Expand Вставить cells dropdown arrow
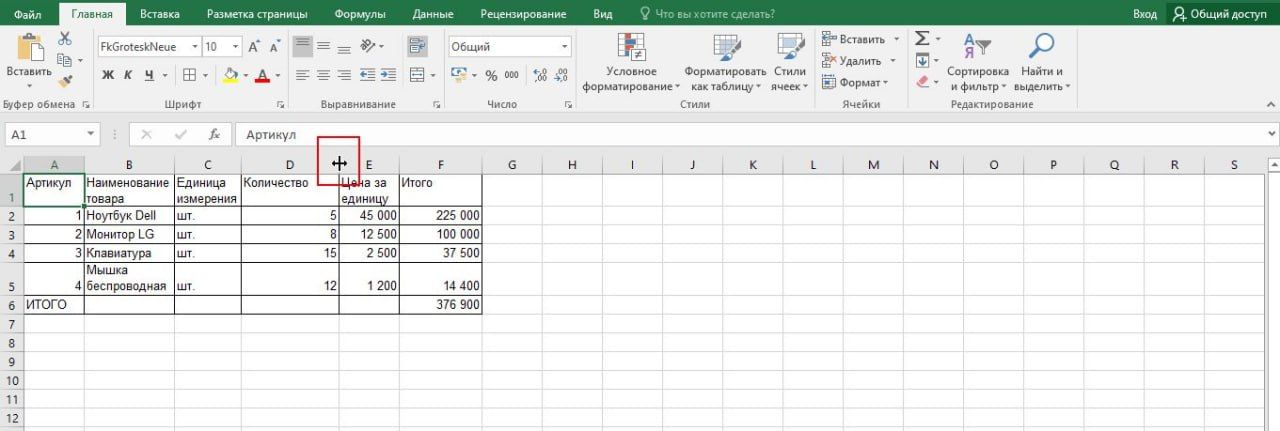 896,39
